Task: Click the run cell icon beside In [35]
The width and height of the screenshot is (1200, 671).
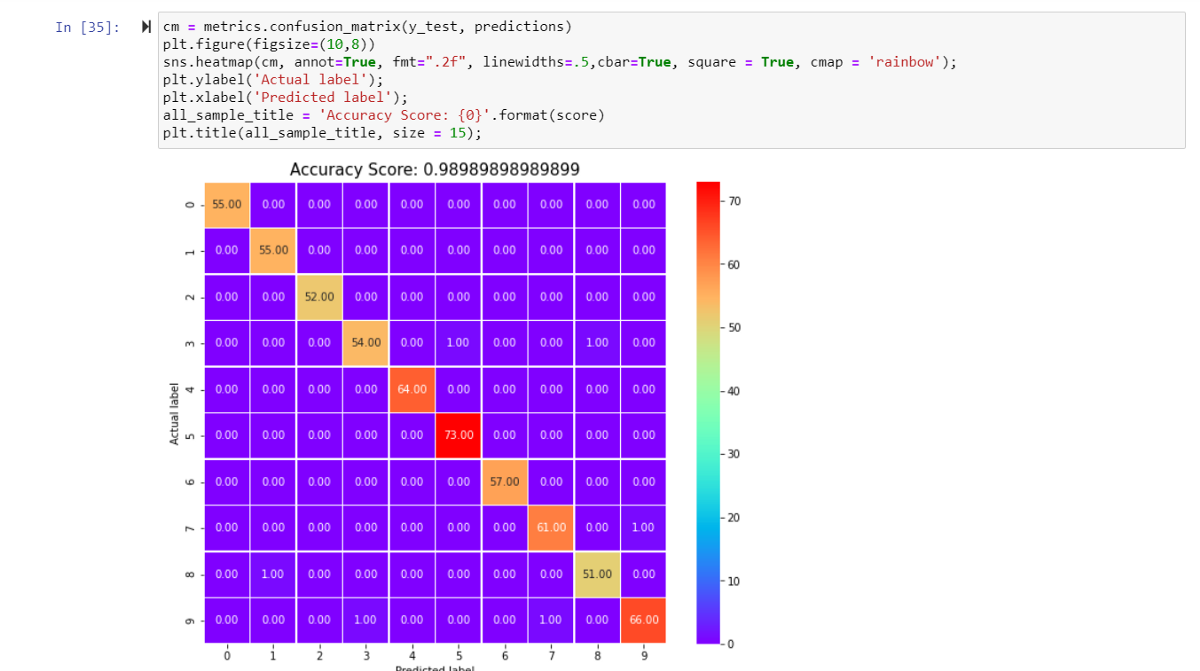Action: (146, 27)
